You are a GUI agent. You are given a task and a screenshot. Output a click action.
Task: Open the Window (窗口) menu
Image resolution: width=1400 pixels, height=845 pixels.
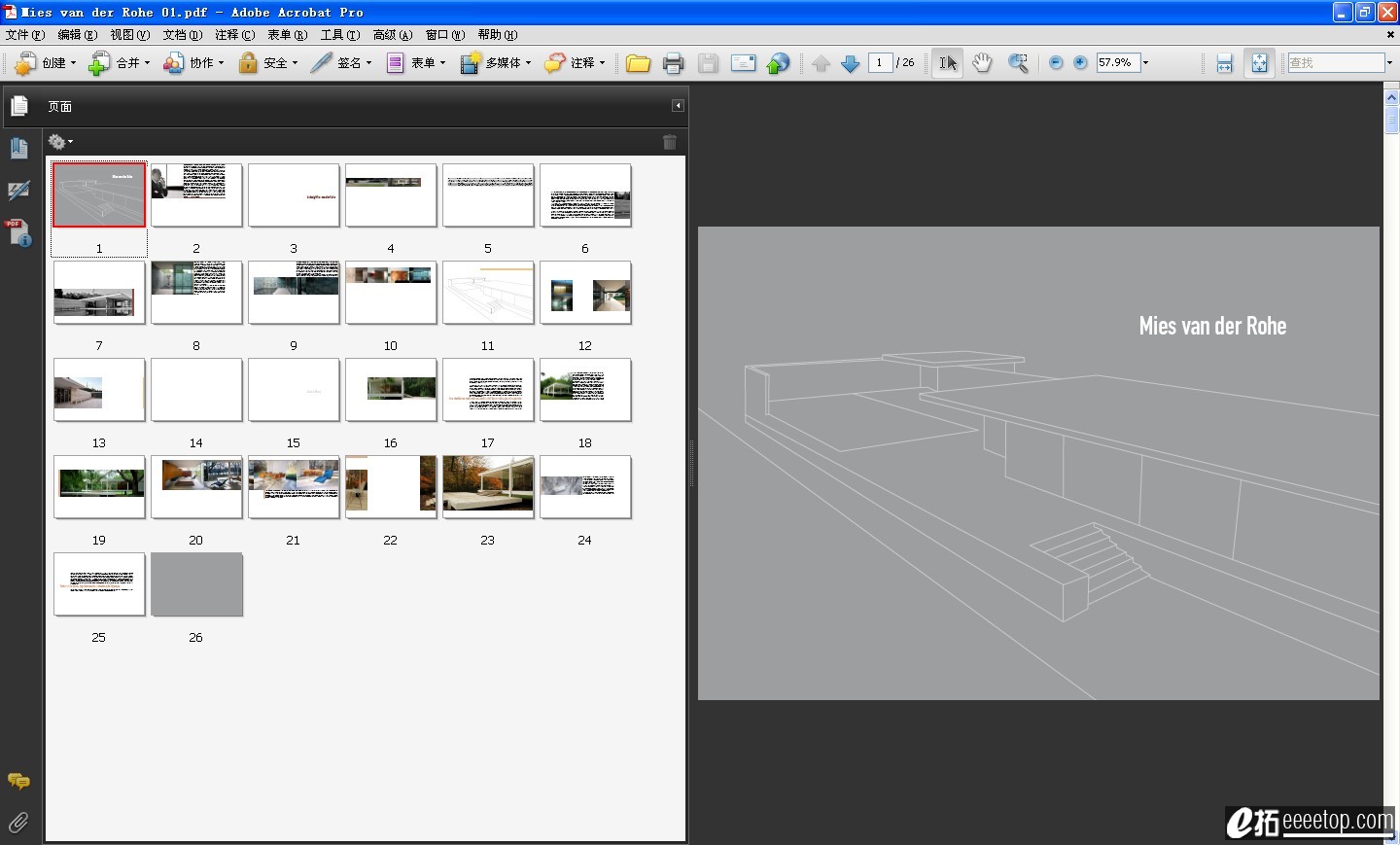(x=445, y=35)
